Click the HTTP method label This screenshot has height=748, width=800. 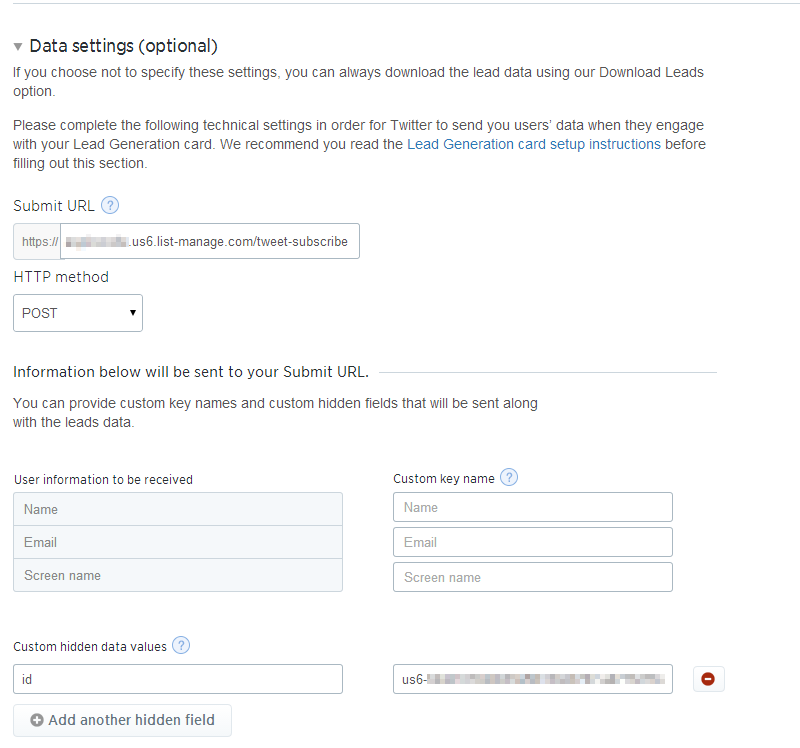(61, 277)
